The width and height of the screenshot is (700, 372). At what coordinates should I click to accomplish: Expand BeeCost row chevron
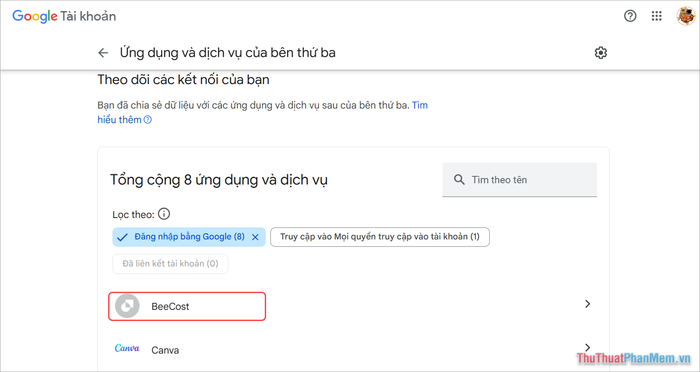click(x=588, y=304)
